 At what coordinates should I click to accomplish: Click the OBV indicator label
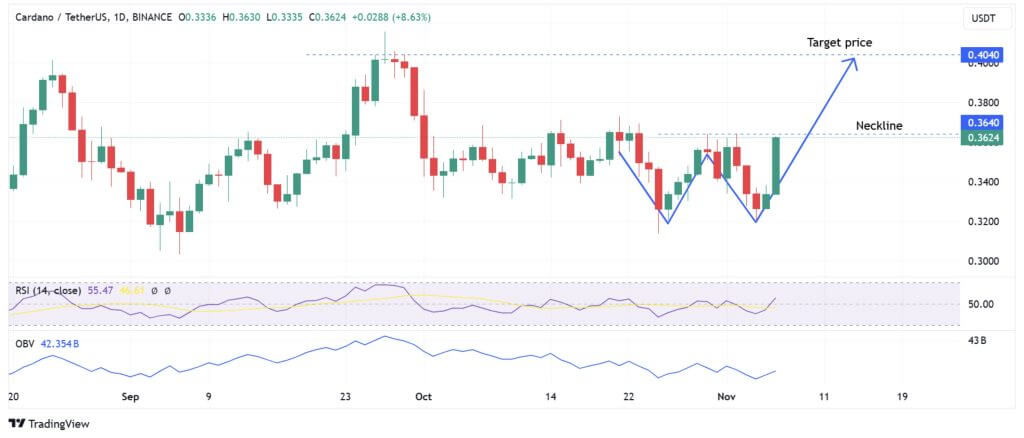25,343
